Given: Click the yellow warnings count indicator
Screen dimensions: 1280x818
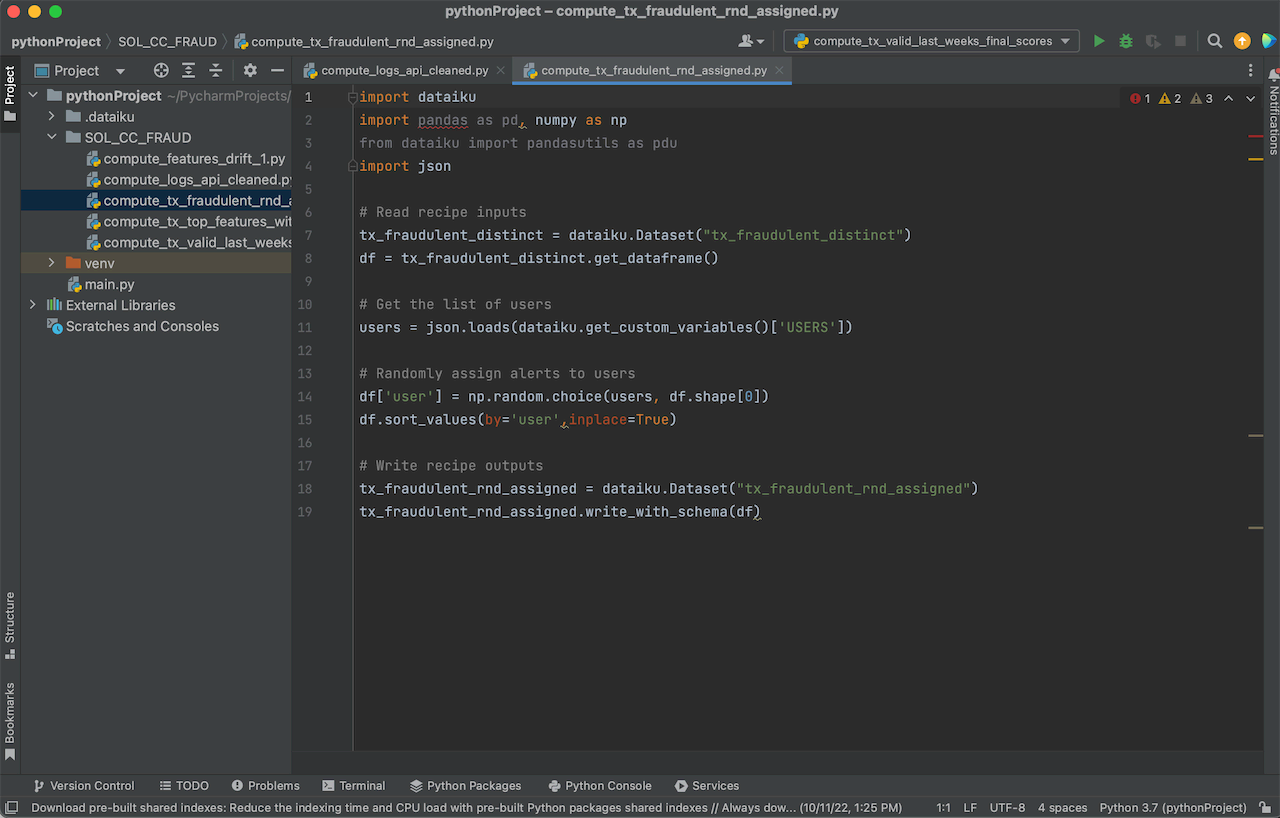Looking at the screenshot, I should tap(1170, 98).
